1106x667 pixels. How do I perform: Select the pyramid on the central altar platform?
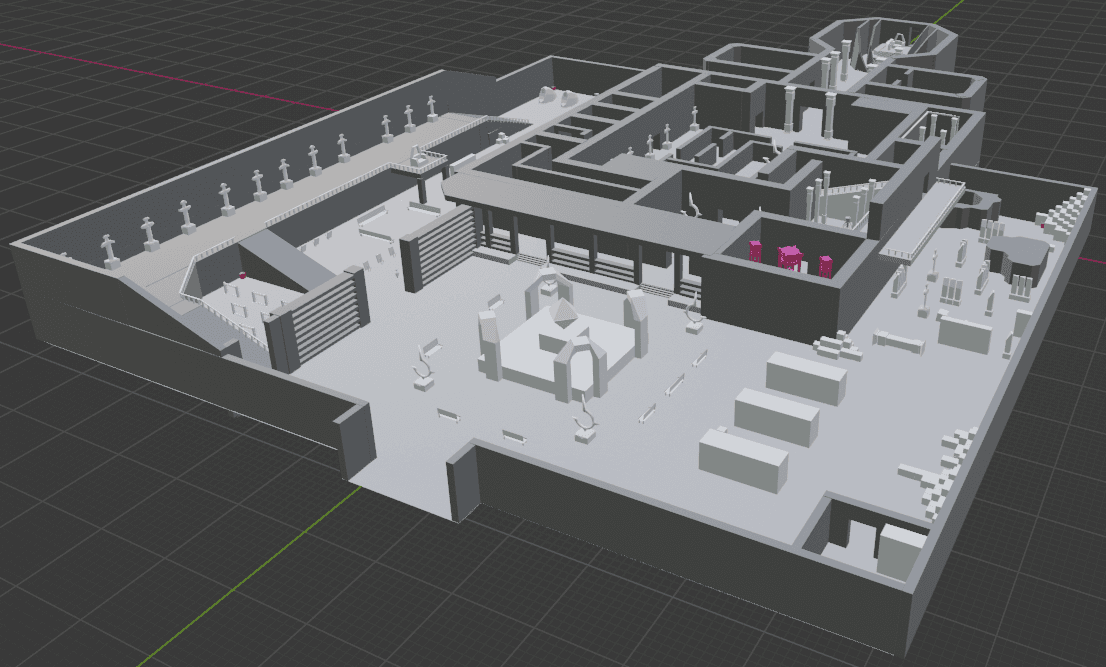562,313
